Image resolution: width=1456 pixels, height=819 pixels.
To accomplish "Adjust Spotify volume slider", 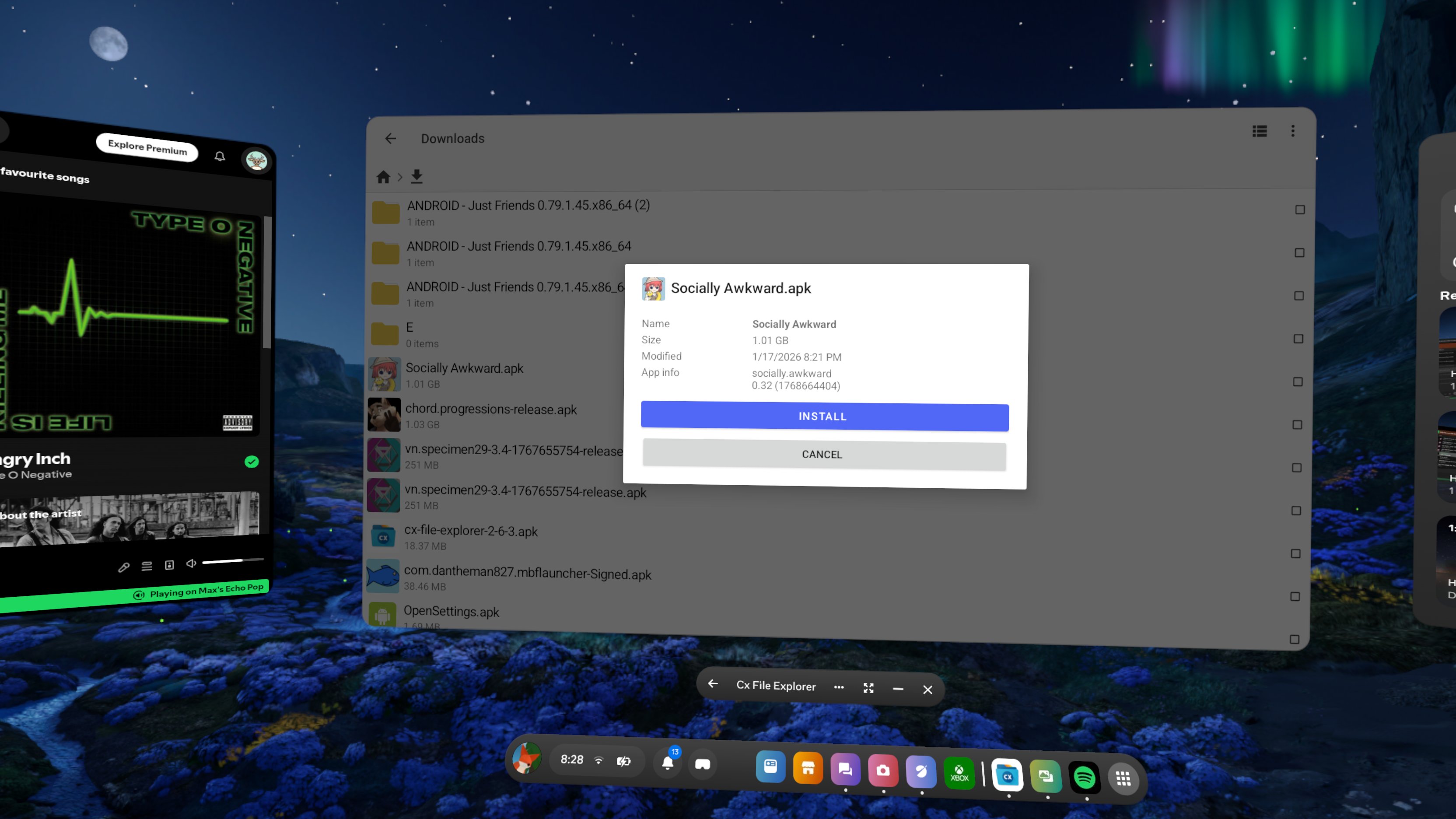I will click(x=232, y=561).
